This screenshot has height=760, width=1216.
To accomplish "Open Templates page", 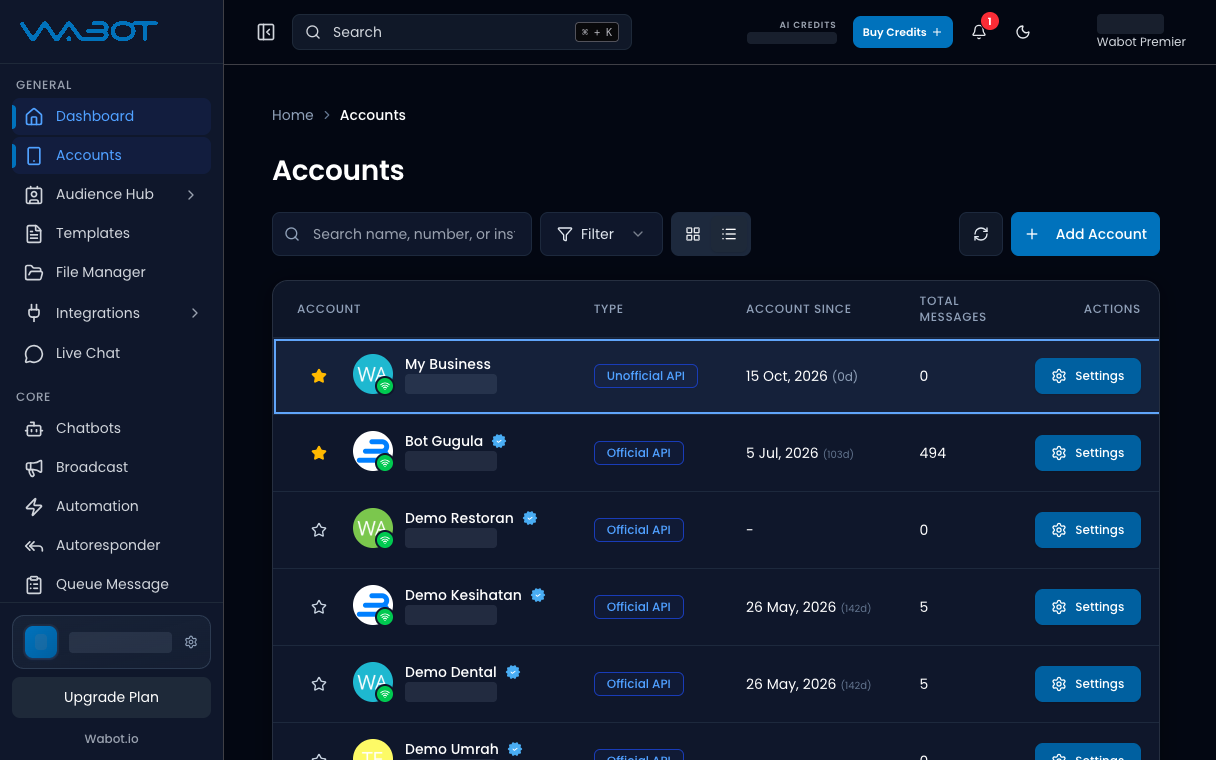I will [x=111, y=233].
